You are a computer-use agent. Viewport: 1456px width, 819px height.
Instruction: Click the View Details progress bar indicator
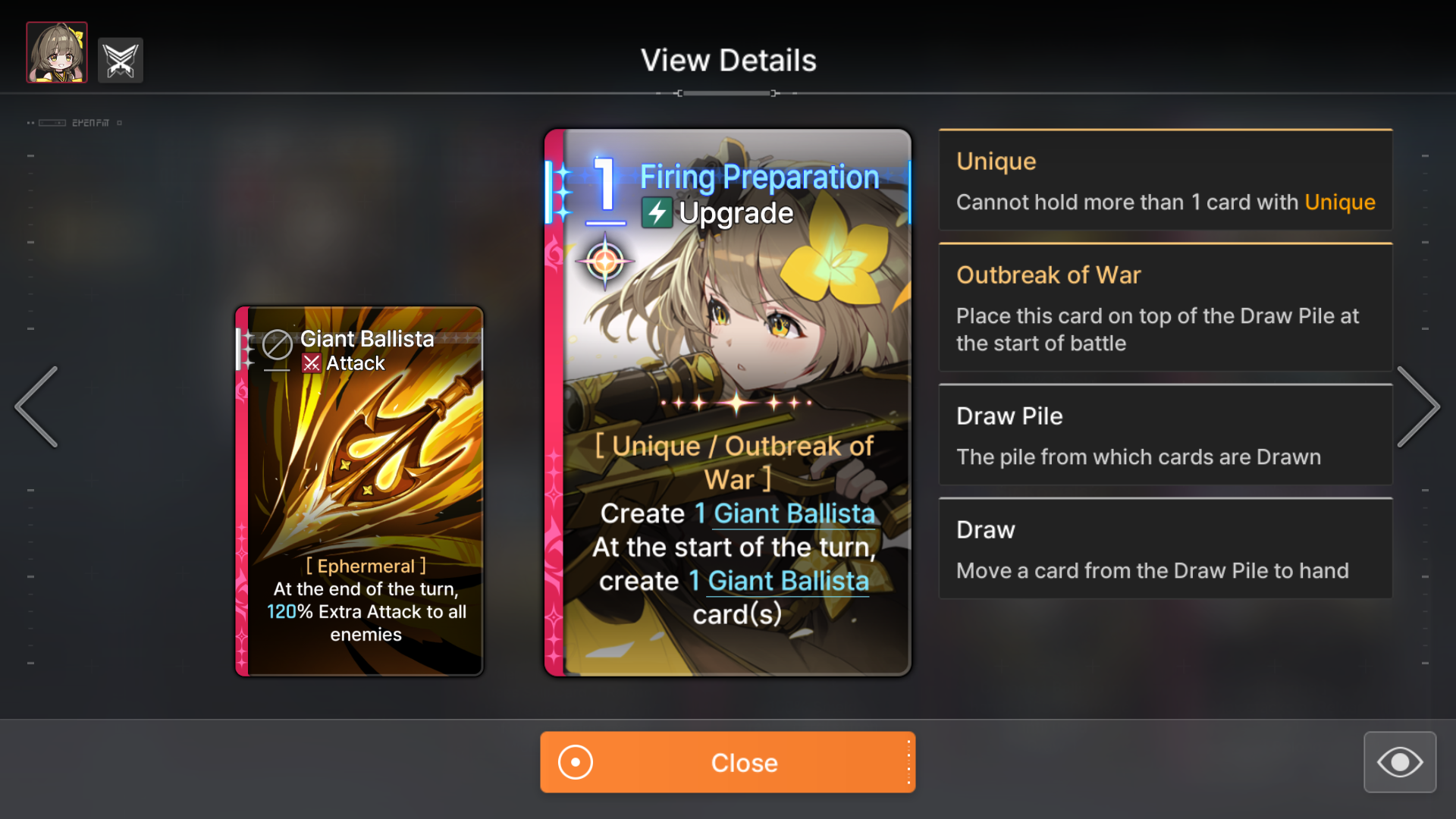click(x=727, y=93)
